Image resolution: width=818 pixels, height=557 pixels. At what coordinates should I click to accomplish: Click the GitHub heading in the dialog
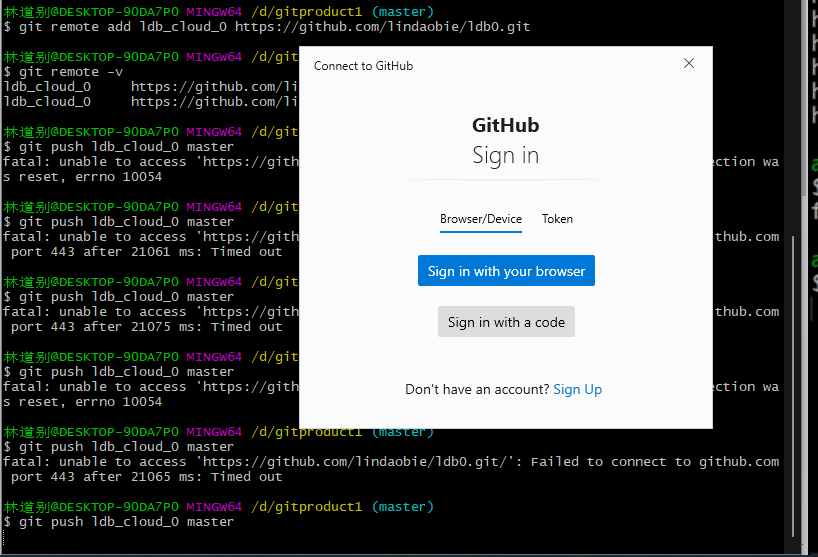(x=506, y=125)
